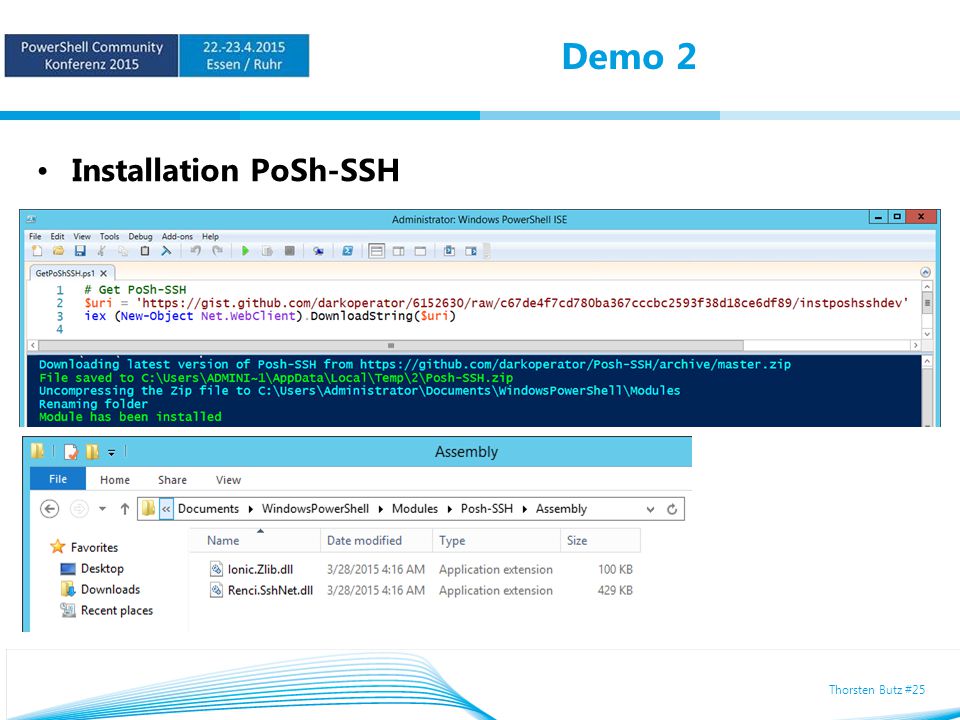Launch PowerShell.exe using the blue console icon
This screenshot has height=720, width=960.
[x=347, y=251]
